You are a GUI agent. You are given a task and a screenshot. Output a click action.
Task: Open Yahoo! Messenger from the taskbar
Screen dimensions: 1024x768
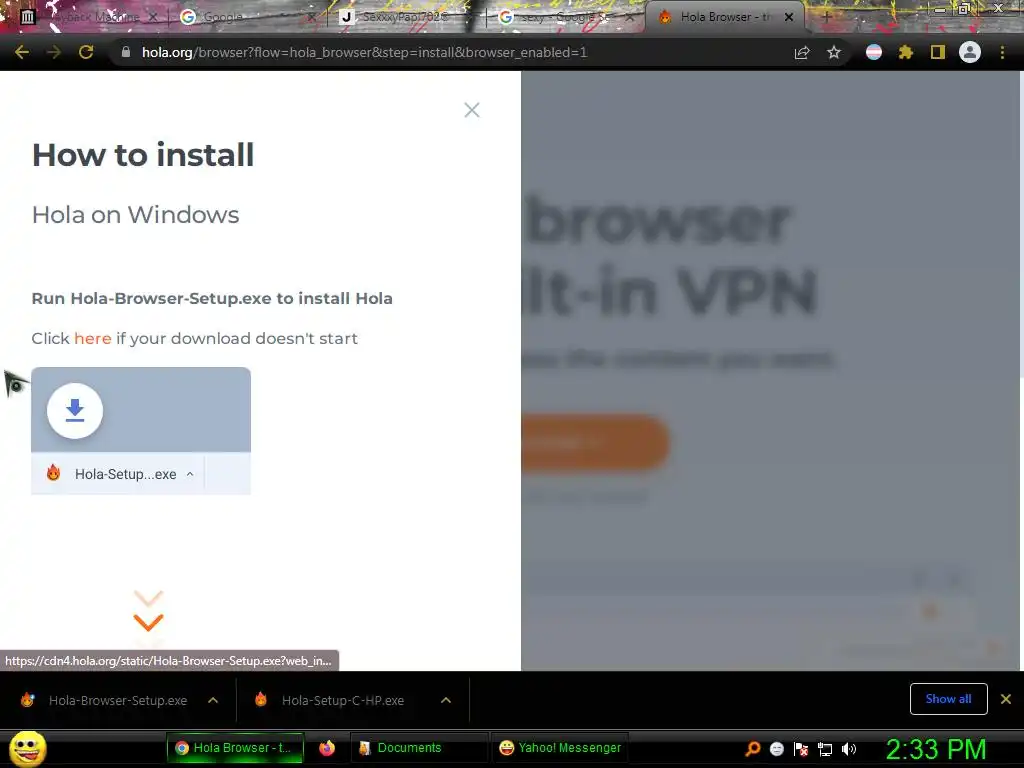560,748
